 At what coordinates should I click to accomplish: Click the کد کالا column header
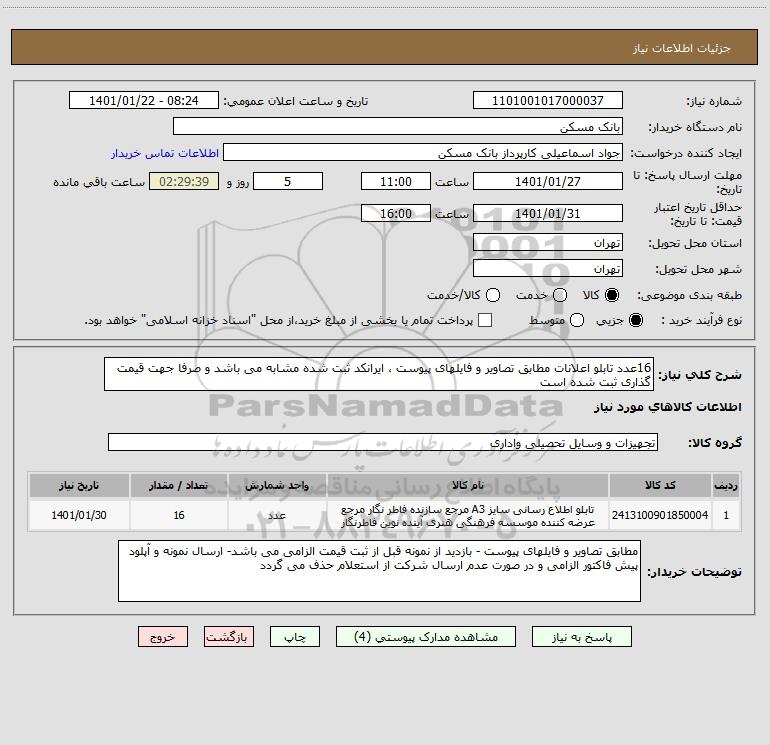[x=660, y=486]
